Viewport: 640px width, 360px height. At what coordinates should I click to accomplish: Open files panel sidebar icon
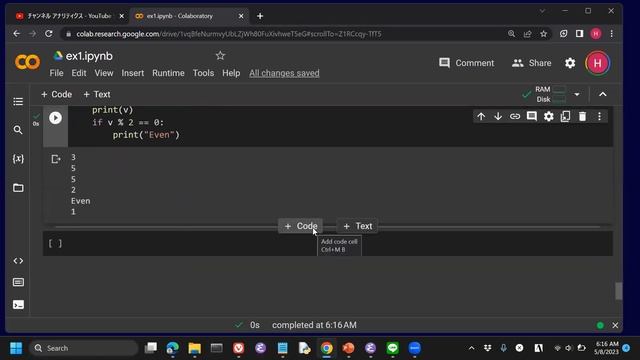pyautogui.click(x=18, y=188)
